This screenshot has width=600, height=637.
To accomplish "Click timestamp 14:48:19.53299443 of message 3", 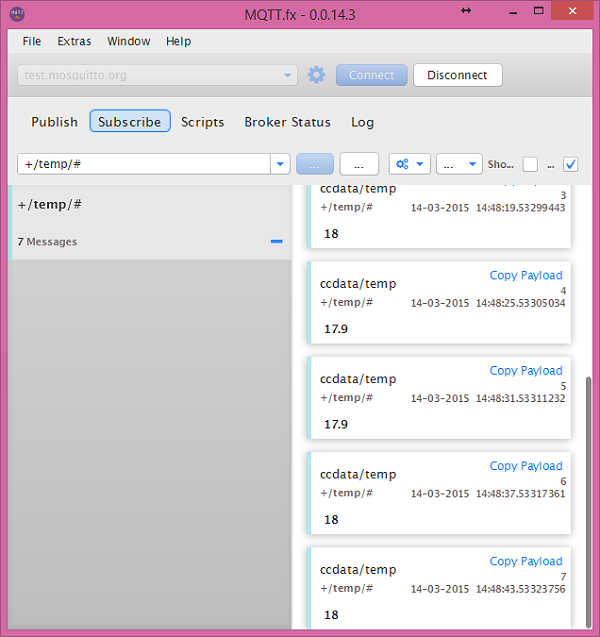I will (x=520, y=208).
